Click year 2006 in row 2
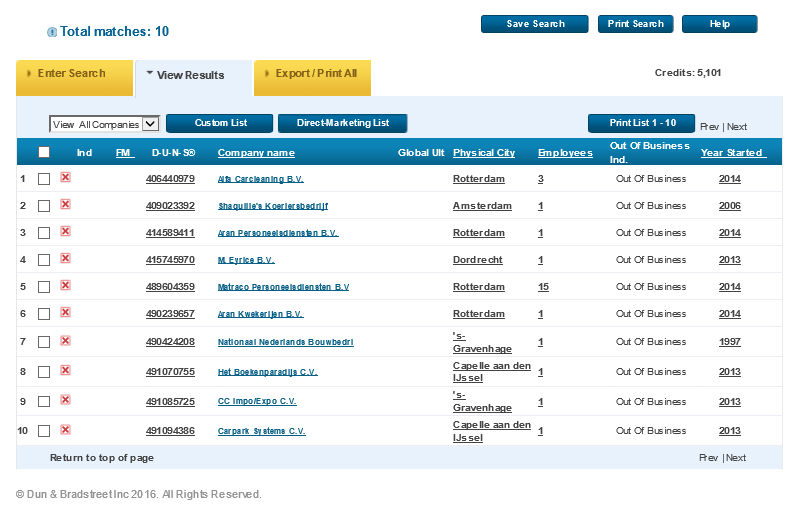796x505 pixels. tap(729, 206)
